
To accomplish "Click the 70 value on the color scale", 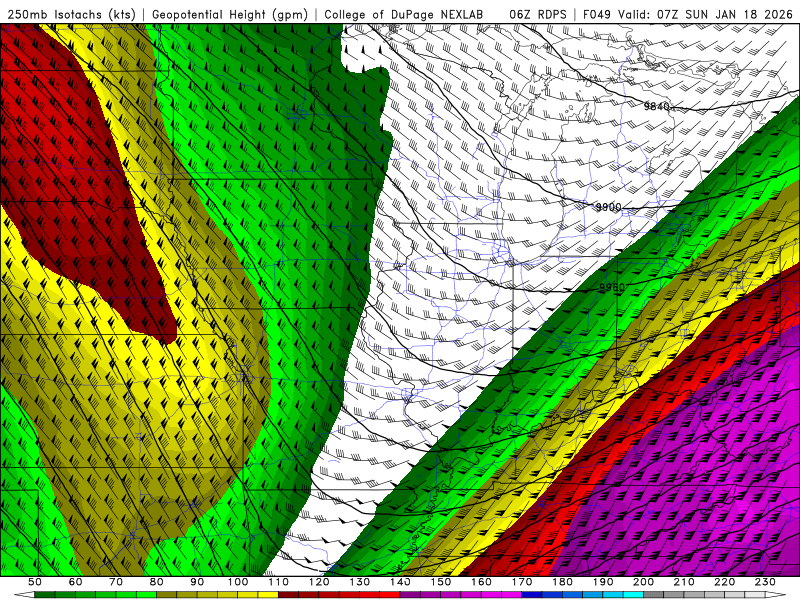I will pos(116,582).
